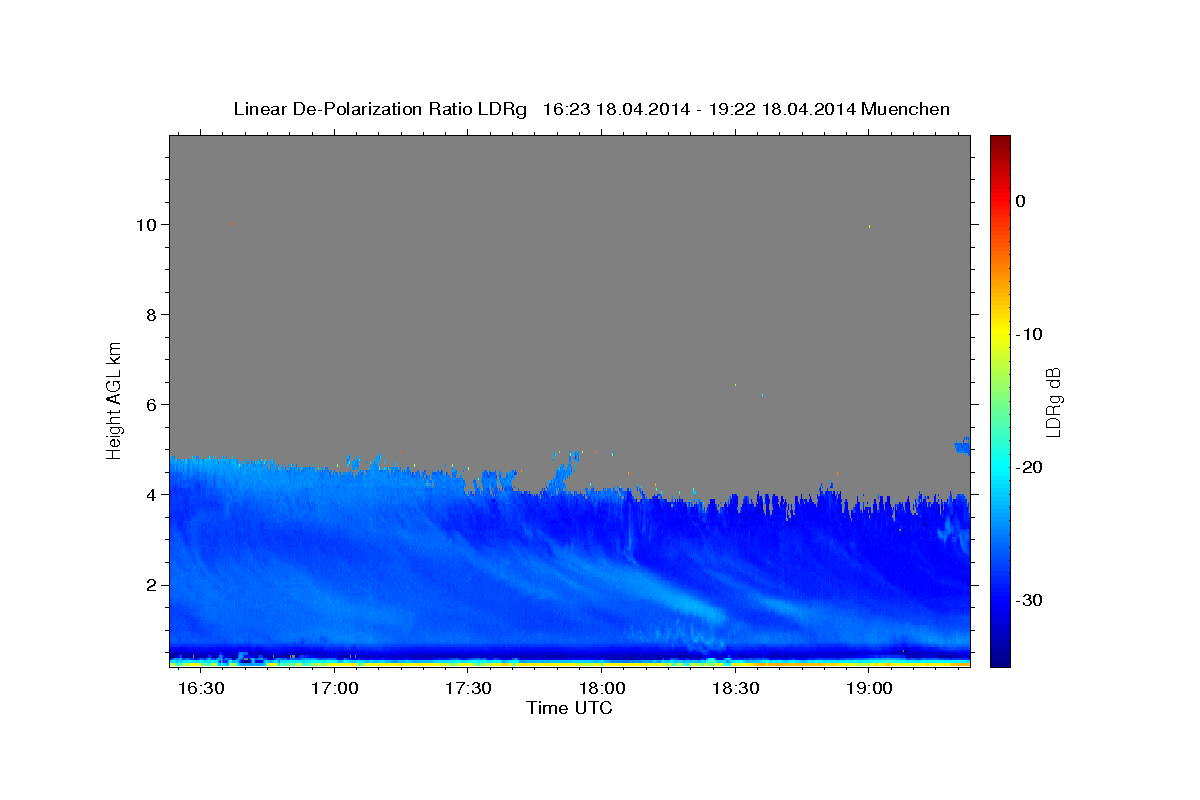This screenshot has height=800, width=1200.
Task: Click the height tick label 8
Action: point(151,314)
